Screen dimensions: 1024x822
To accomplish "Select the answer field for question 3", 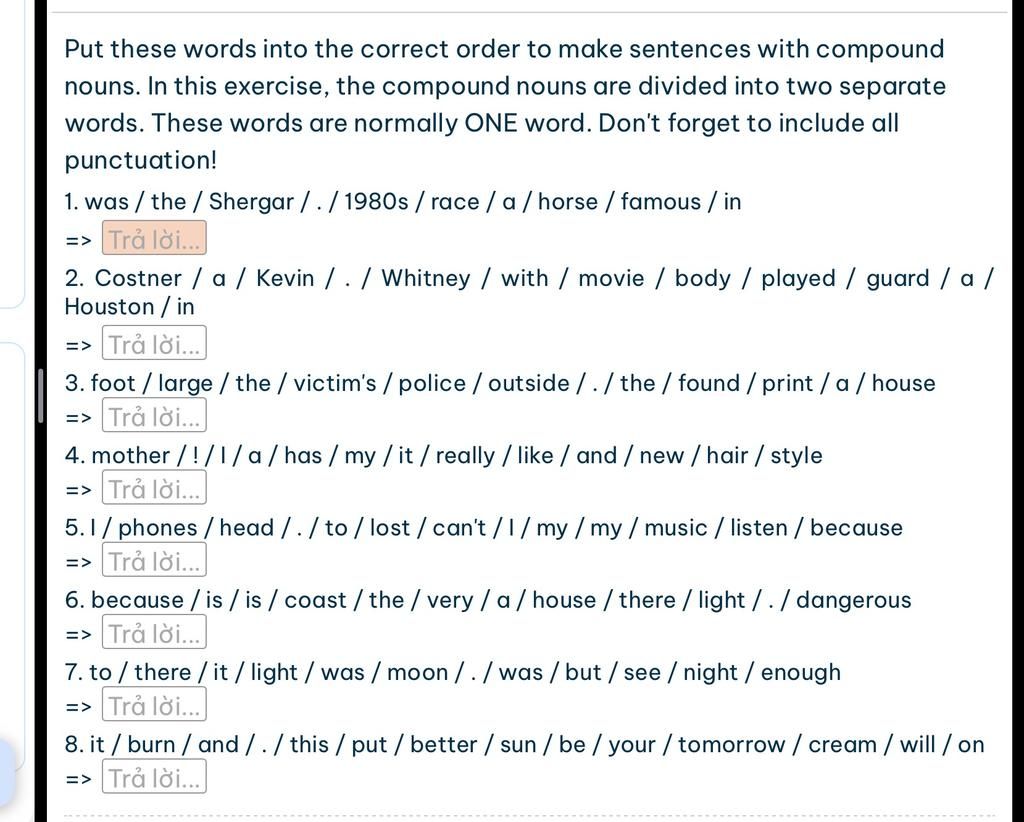I will point(154,415).
